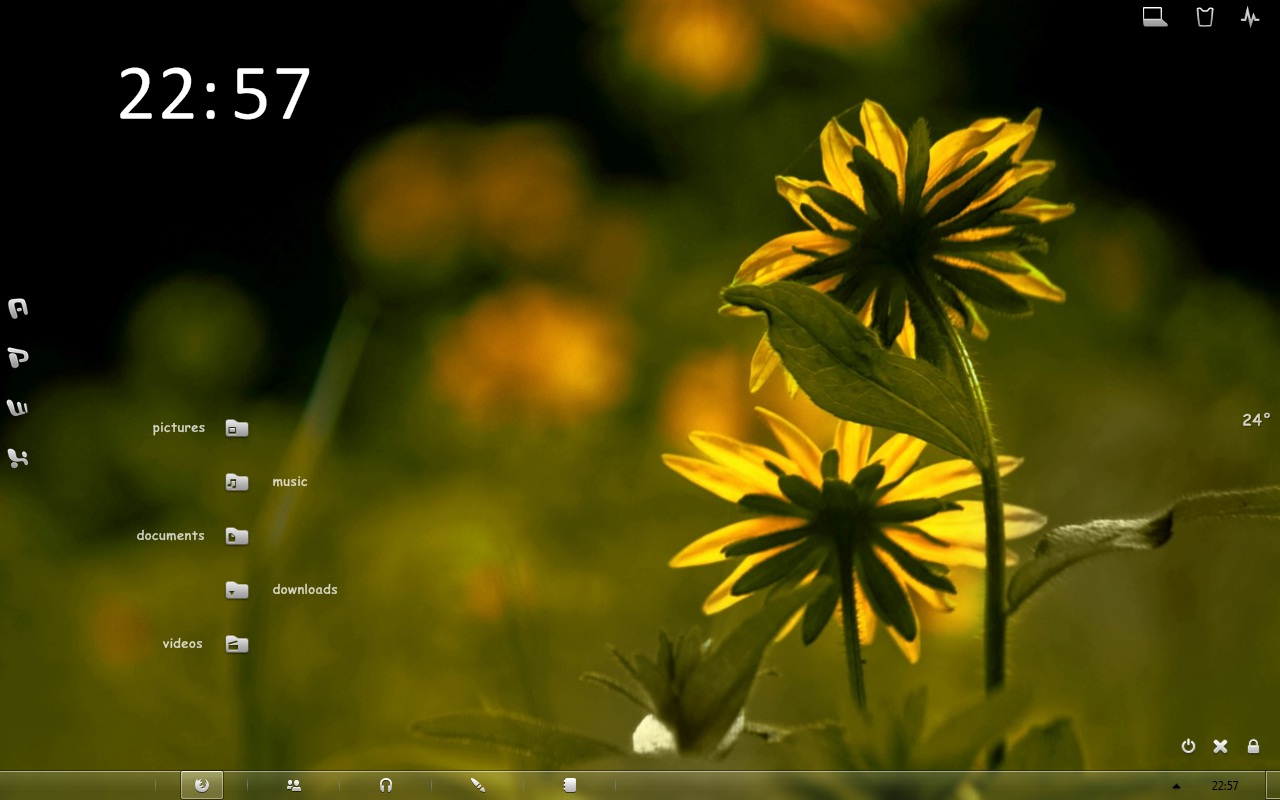Image resolution: width=1280 pixels, height=800 pixels.
Task: Open the paintbrush taskbar icon
Action: pyautogui.click(x=478, y=785)
